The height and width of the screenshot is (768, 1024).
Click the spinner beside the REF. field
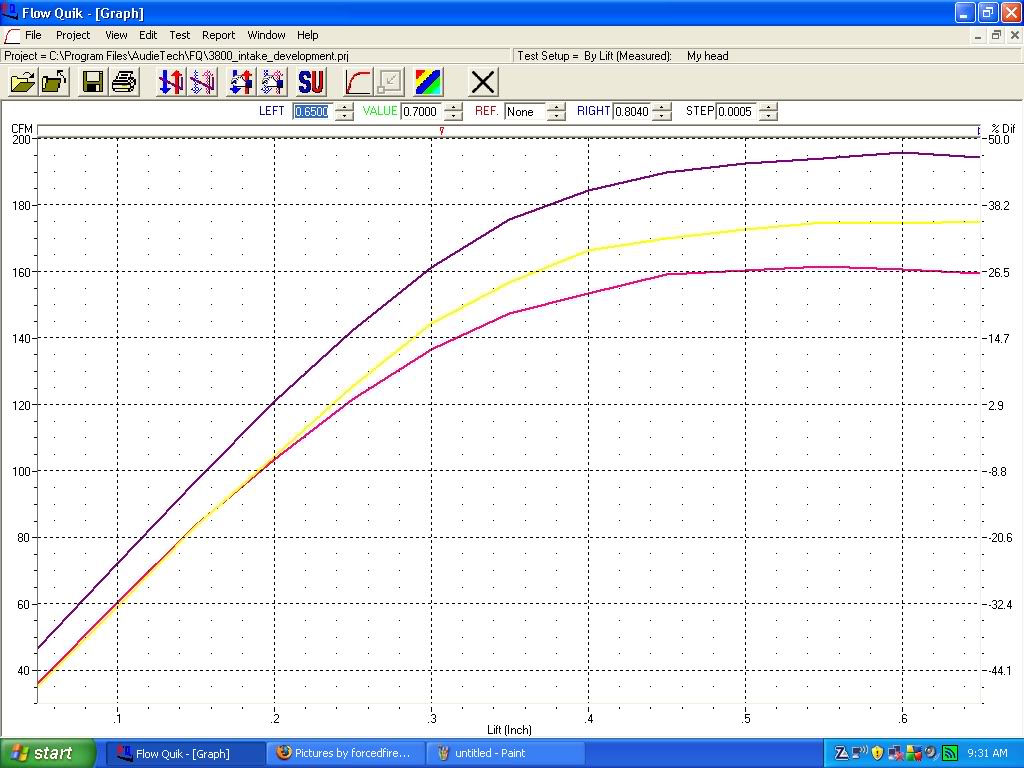pyautogui.click(x=556, y=112)
